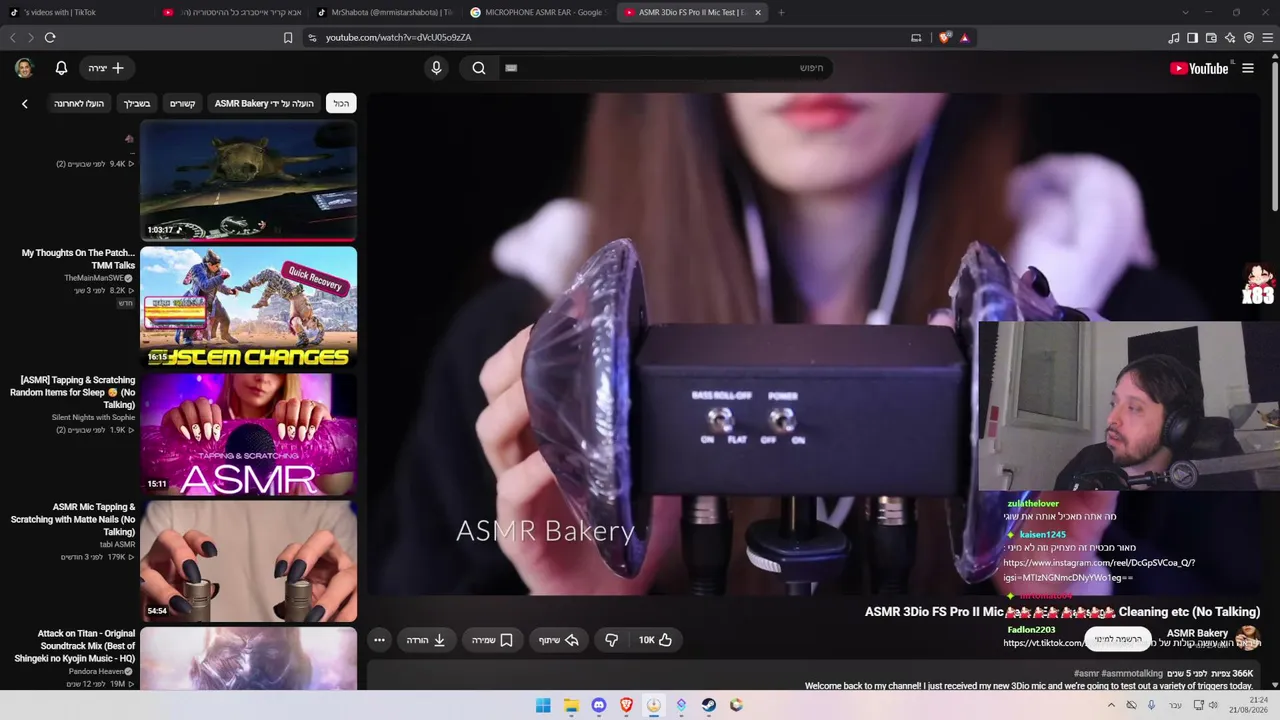This screenshot has height=720, width=1280.
Task: Click the browser address bar URL
Action: coord(398,37)
